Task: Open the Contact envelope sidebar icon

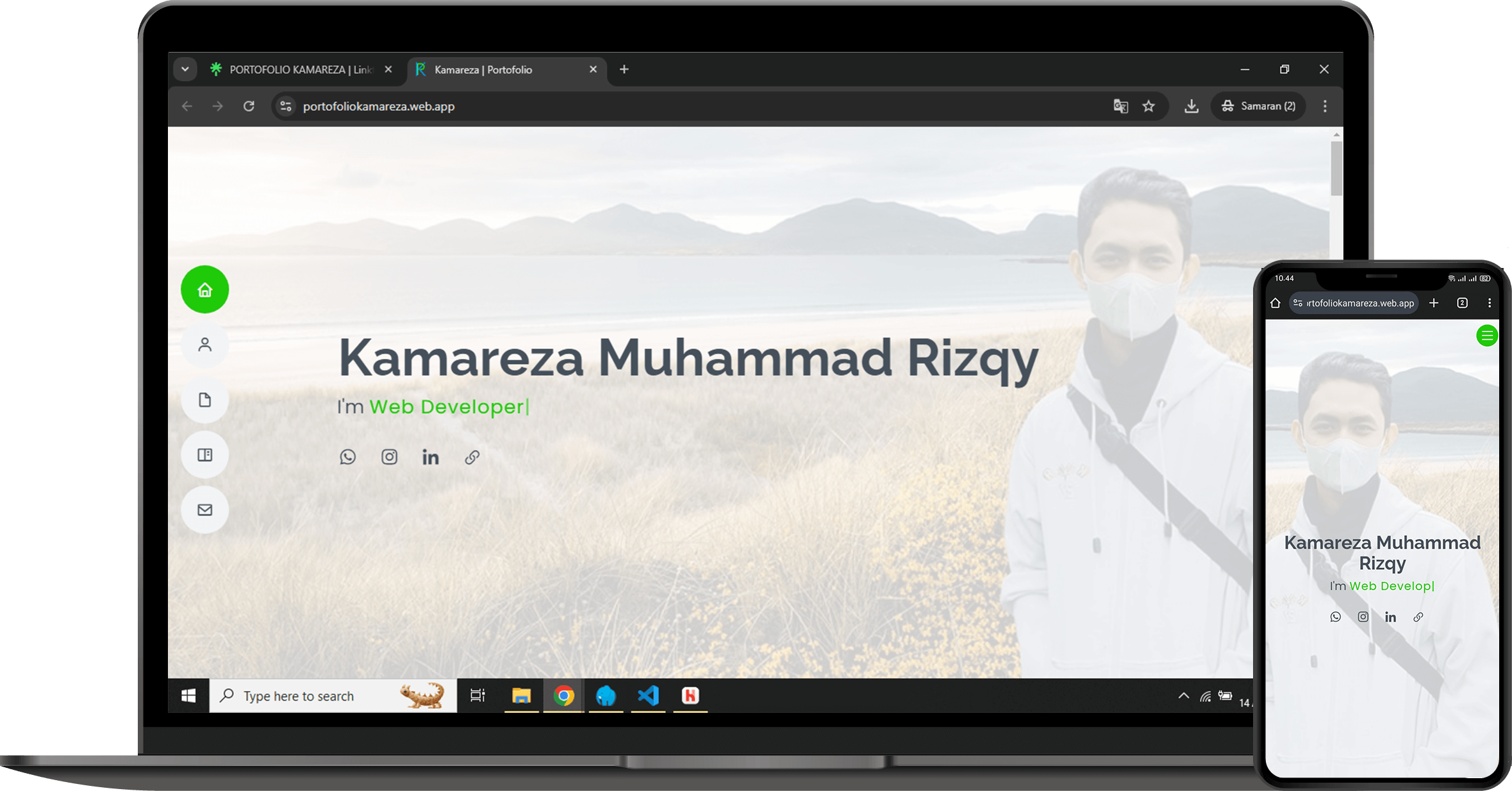Action: click(x=204, y=510)
